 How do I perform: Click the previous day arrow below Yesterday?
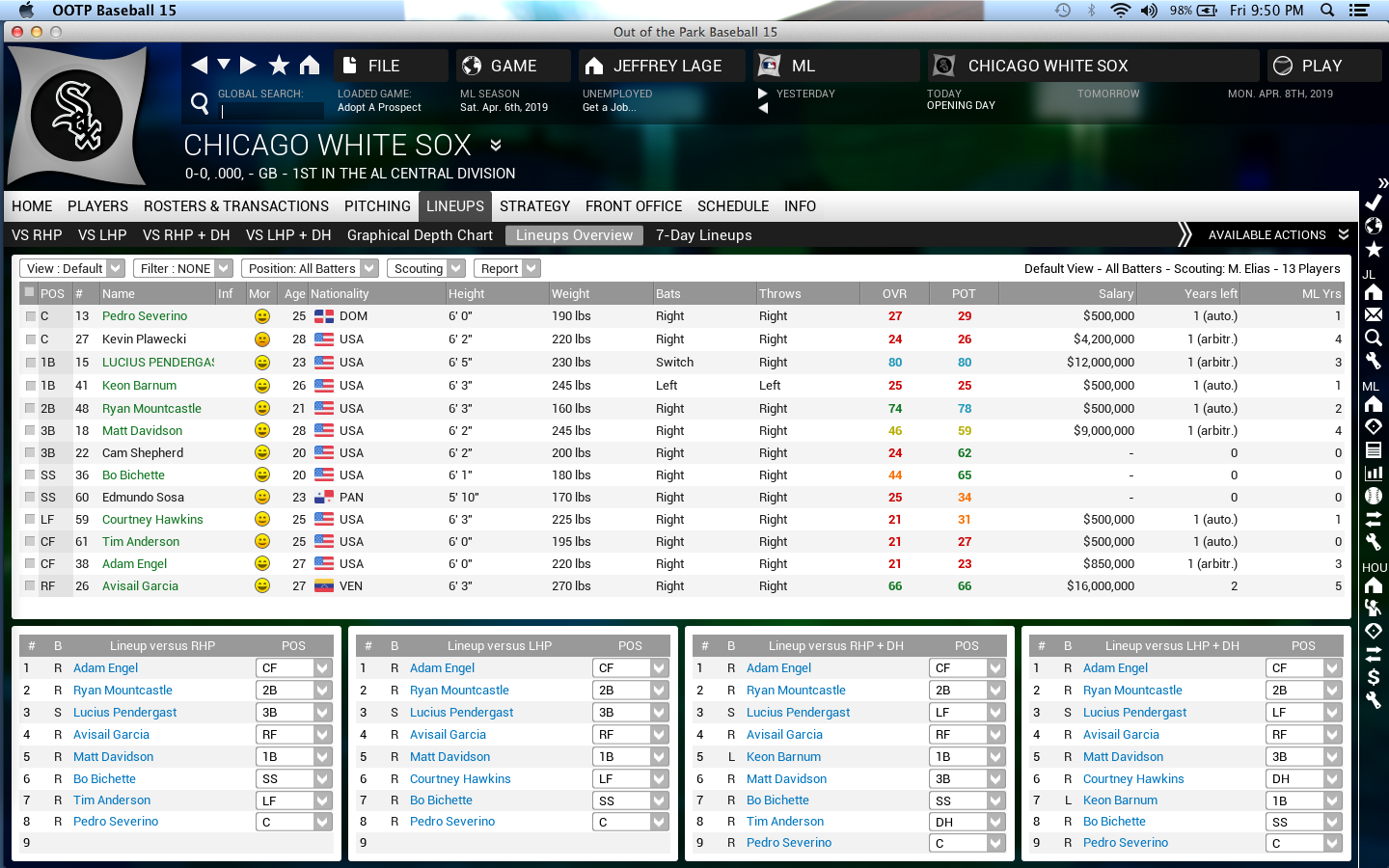(x=763, y=108)
